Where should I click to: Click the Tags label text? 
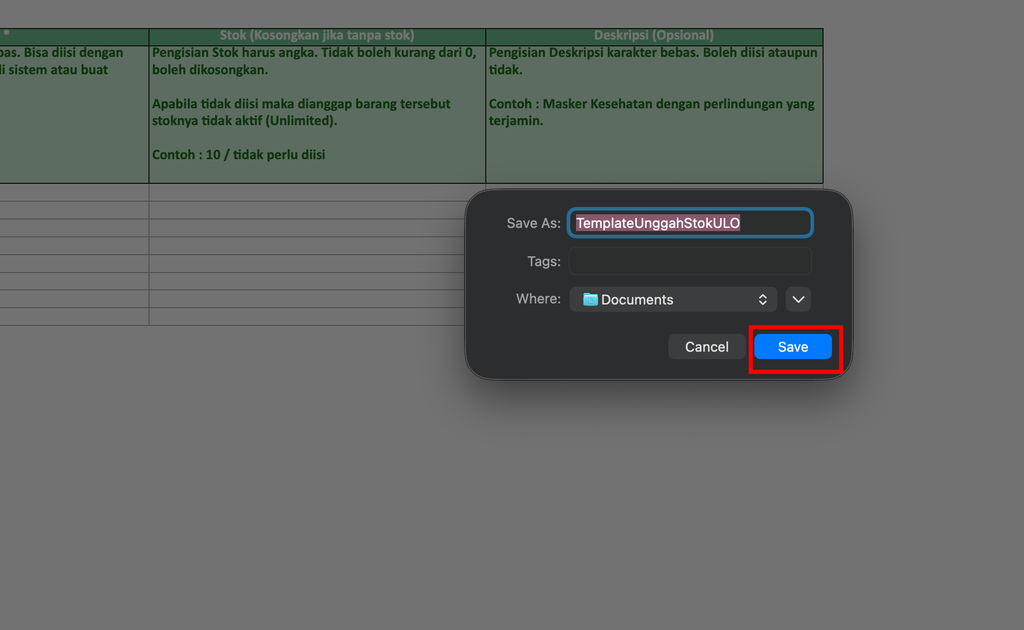tap(544, 261)
